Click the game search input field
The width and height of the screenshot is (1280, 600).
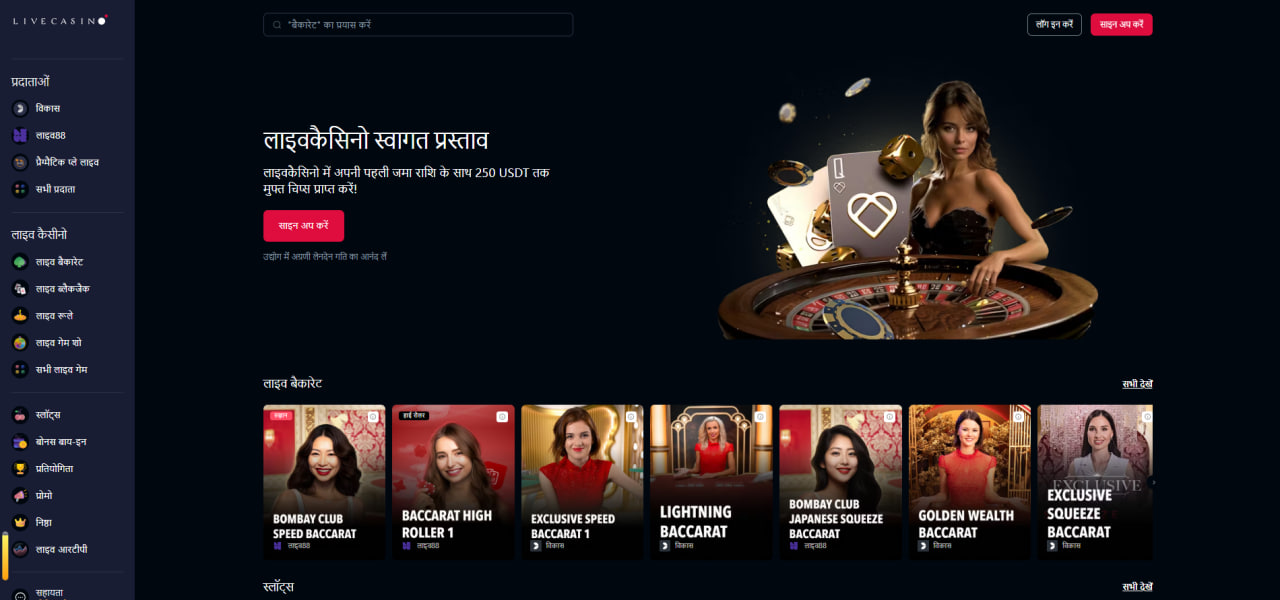point(418,24)
